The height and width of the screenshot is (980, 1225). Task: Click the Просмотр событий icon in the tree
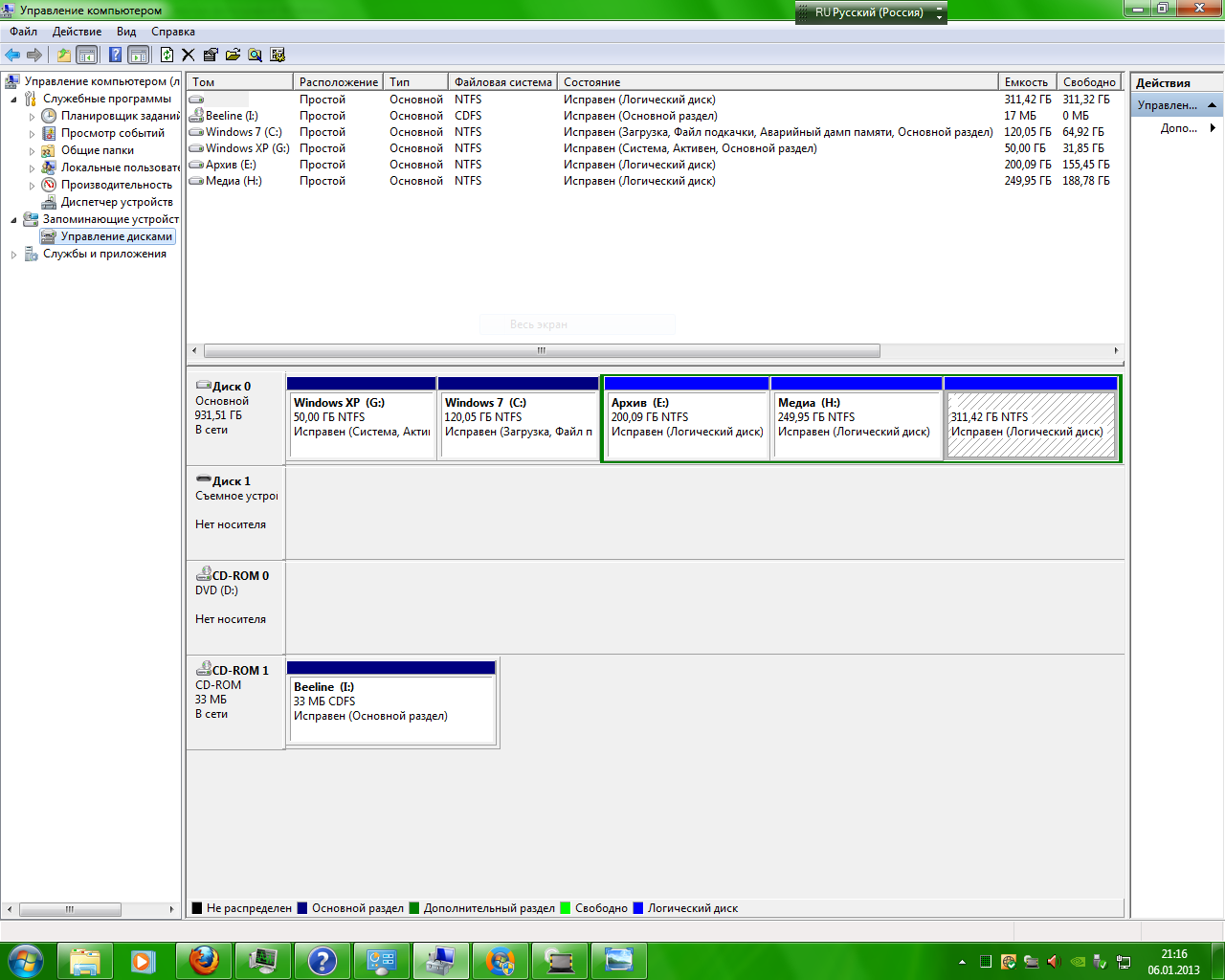(x=49, y=133)
